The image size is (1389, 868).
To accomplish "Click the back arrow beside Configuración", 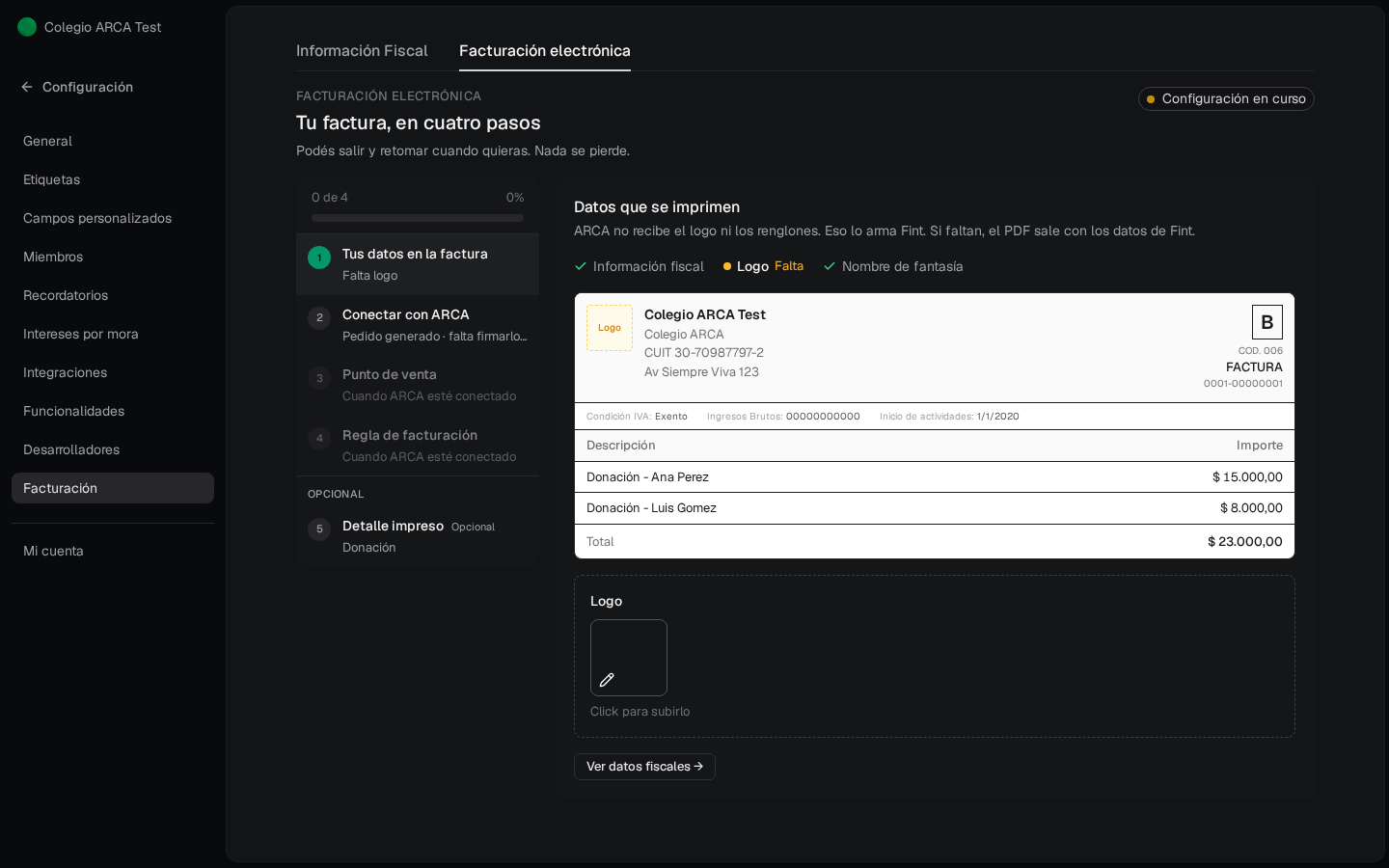I will 27,87.
